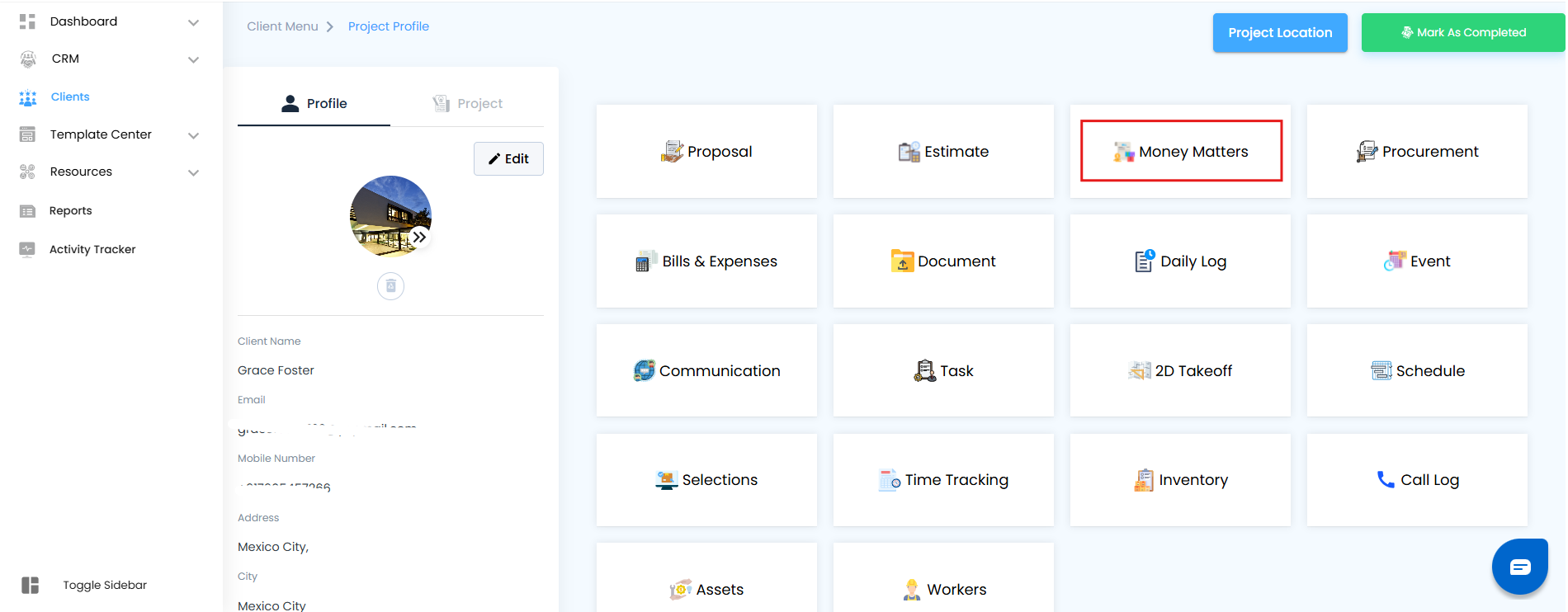Click the double-arrow icon on project photo
1568x612 pixels.
419,238
